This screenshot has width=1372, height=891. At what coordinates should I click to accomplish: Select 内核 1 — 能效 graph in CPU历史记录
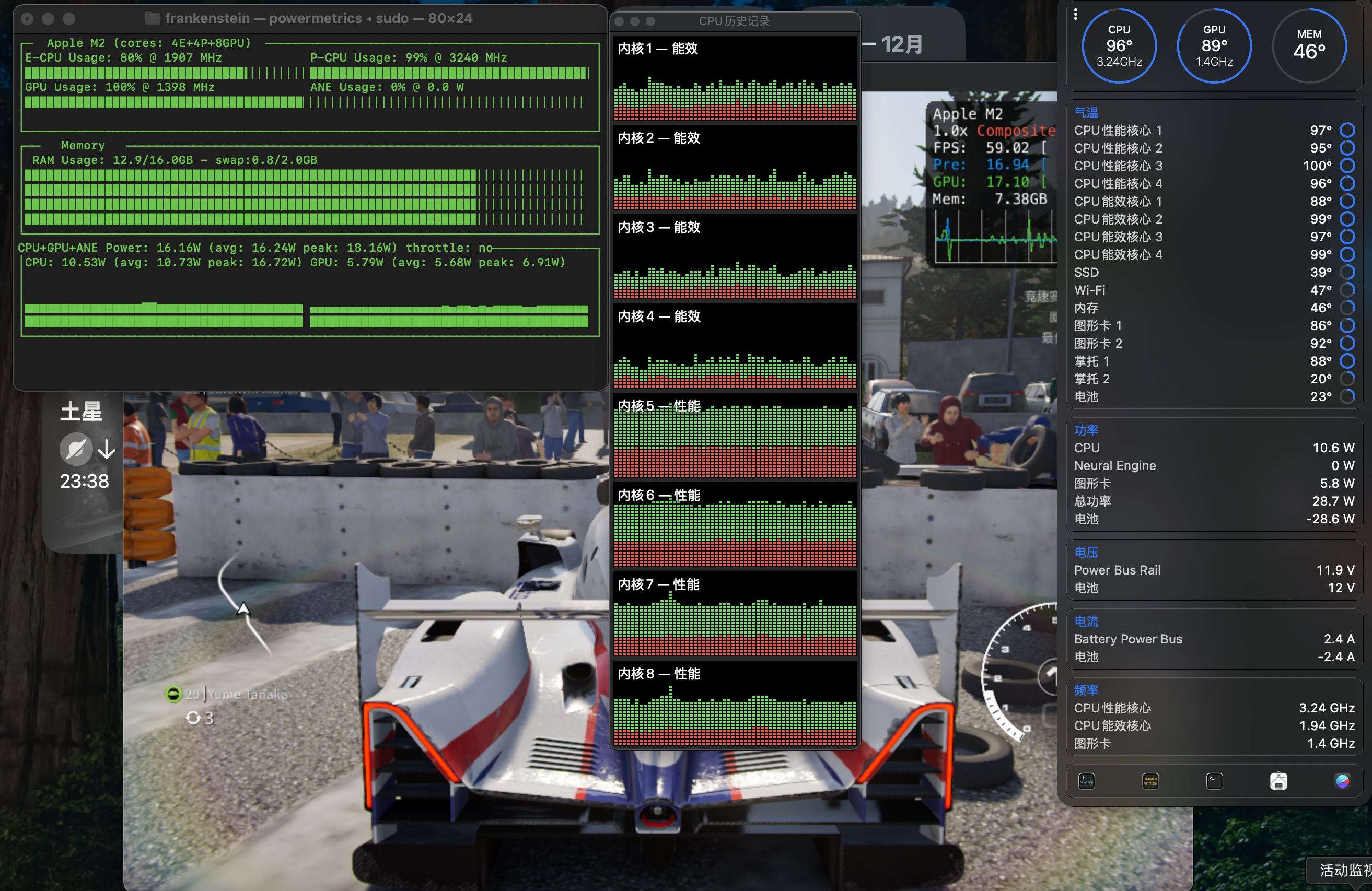[x=735, y=78]
